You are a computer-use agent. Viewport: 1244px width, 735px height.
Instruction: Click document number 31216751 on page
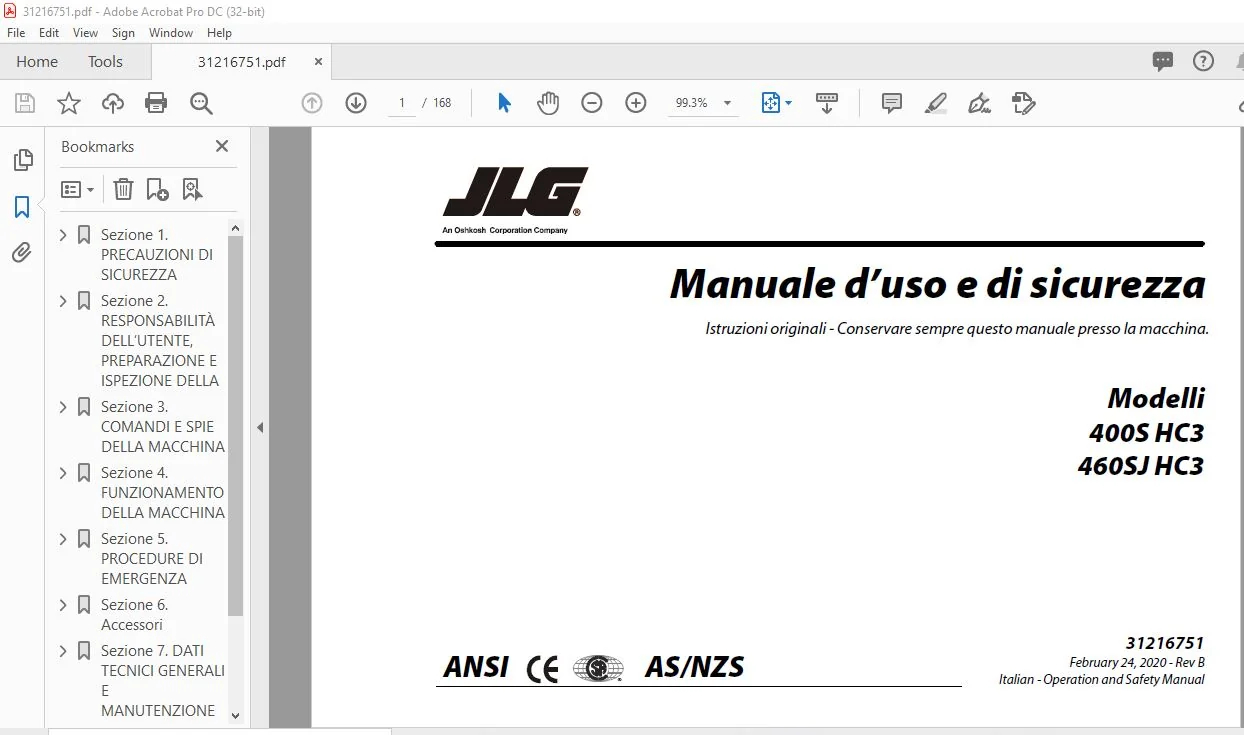coord(1164,643)
